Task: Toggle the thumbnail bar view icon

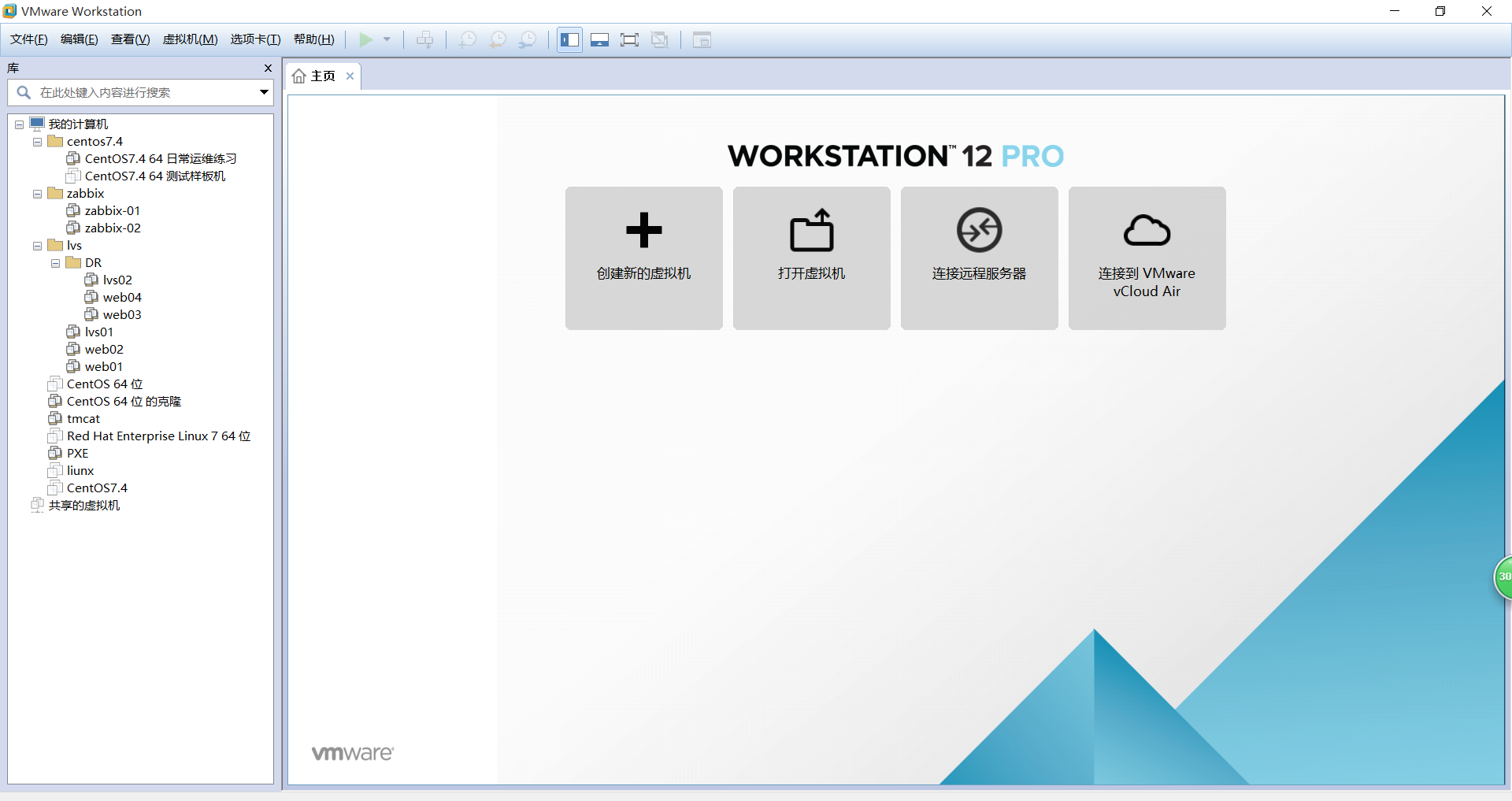Action: tap(599, 39)
